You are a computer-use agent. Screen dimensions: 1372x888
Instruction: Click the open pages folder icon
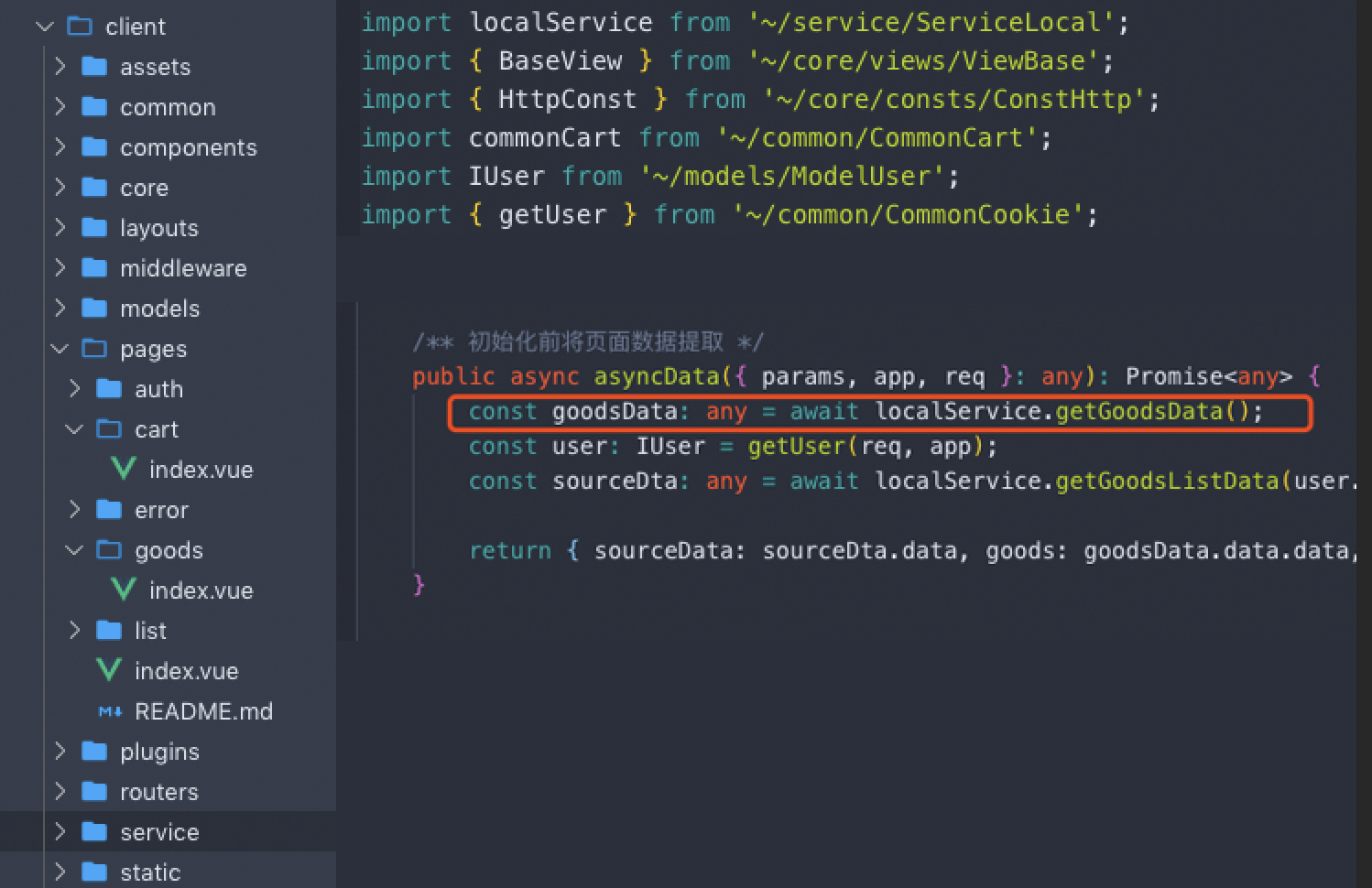pyautogui.click(x=94, y=348)
